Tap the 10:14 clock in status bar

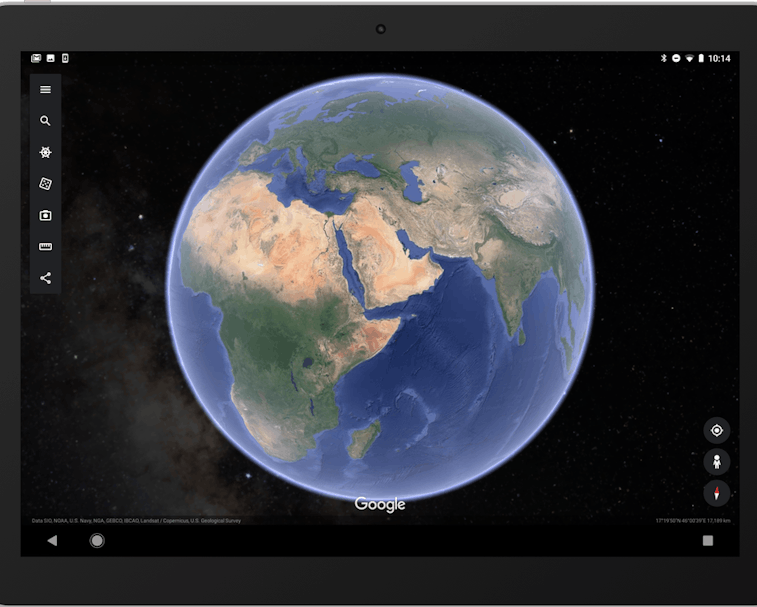(x=719, y=59)
